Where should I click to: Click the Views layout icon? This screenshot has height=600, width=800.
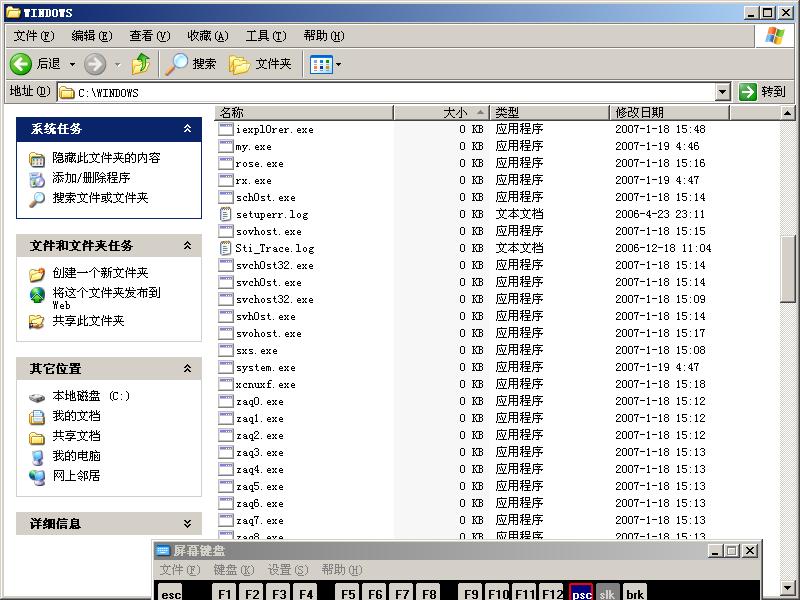pos(321,64)
